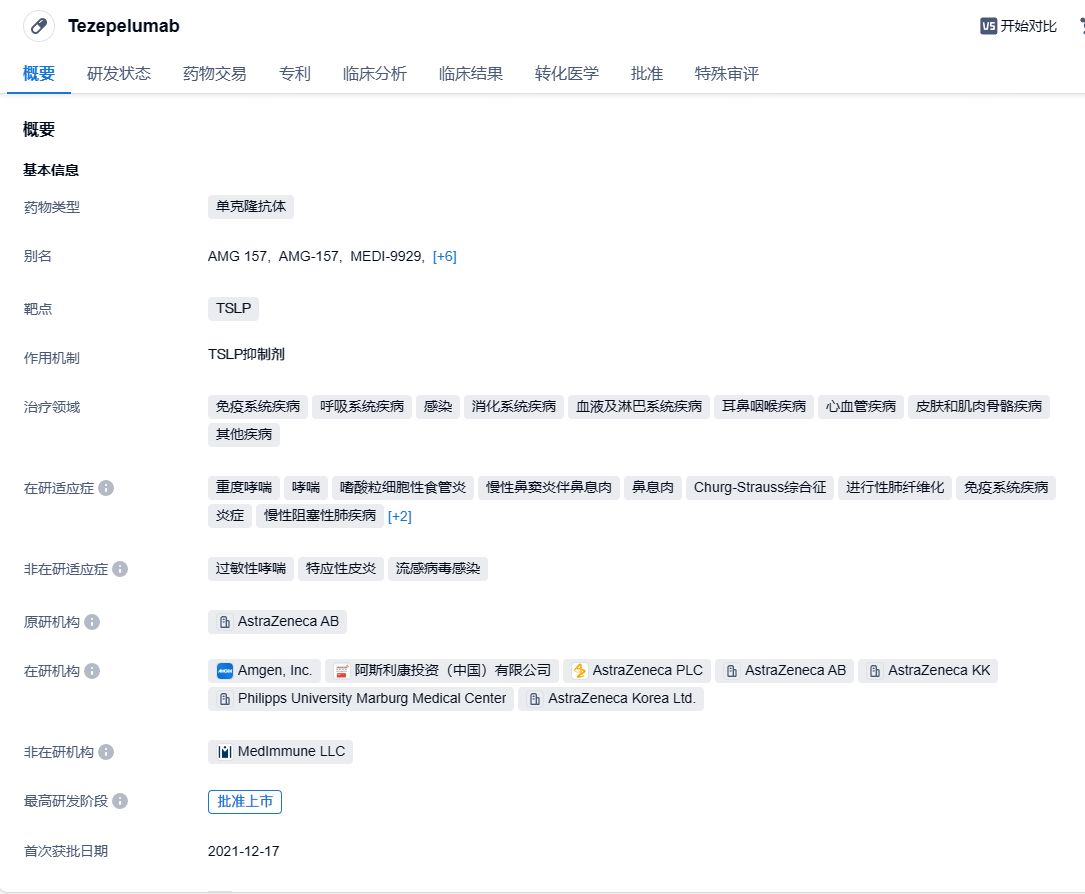
Task: Click the 过敏性哮喘 inactive indication tag
Action: (x=250, y=569)
